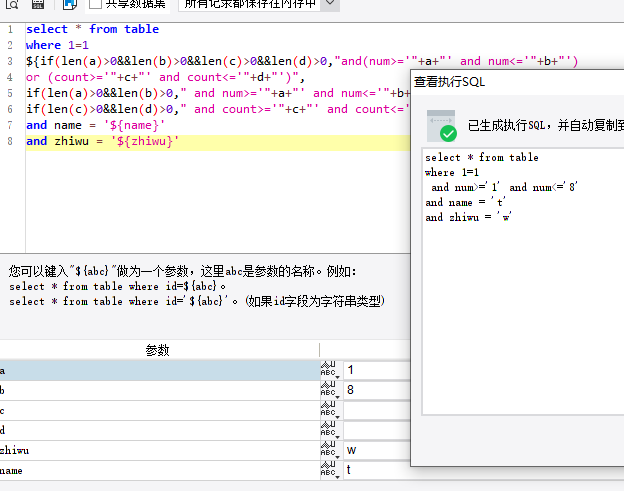Select parameter row a in the table
Viewport: 624px width, 491px height.
click(160, 370)
